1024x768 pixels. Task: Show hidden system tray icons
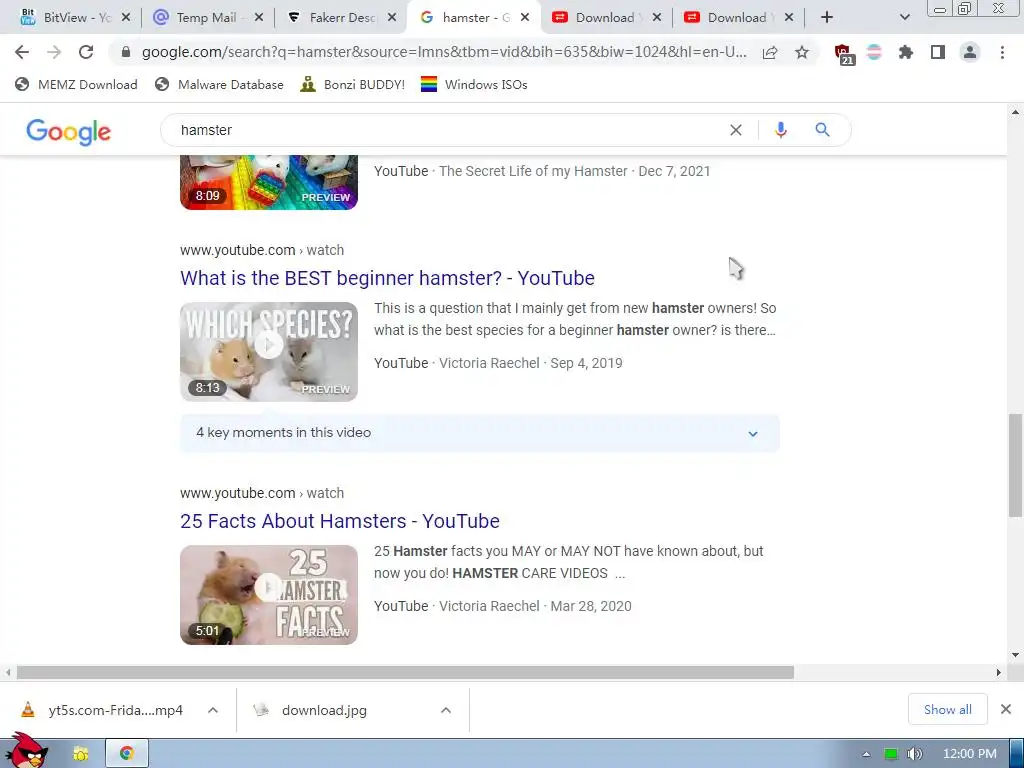point(866,754)
